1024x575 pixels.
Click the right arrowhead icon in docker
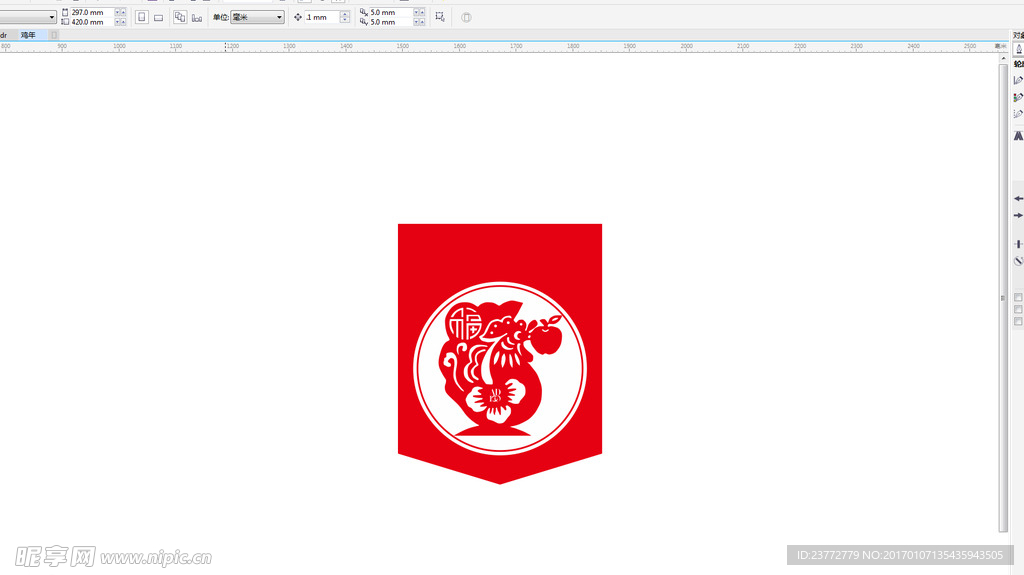1018,215
